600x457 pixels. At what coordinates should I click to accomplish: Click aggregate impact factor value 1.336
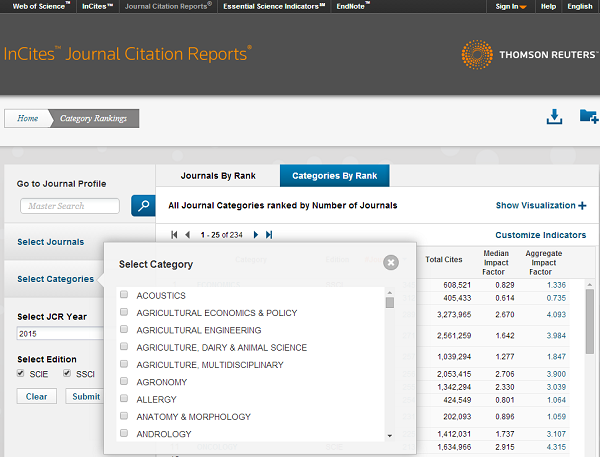(x=556, y=285)
